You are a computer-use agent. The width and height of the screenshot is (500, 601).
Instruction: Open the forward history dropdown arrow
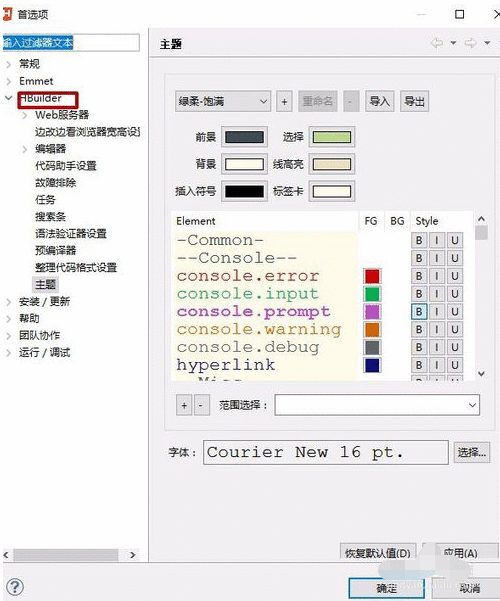pyautogui.click(x=487, y=43)
